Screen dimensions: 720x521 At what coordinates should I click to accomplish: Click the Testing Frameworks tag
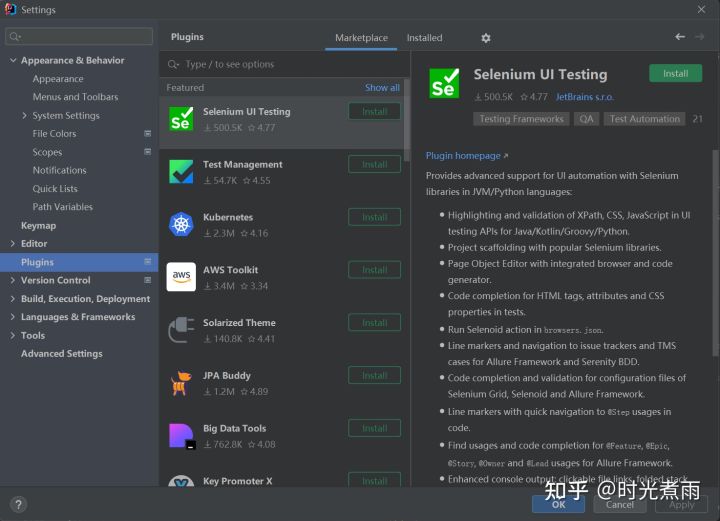click(x=521, y=119)
